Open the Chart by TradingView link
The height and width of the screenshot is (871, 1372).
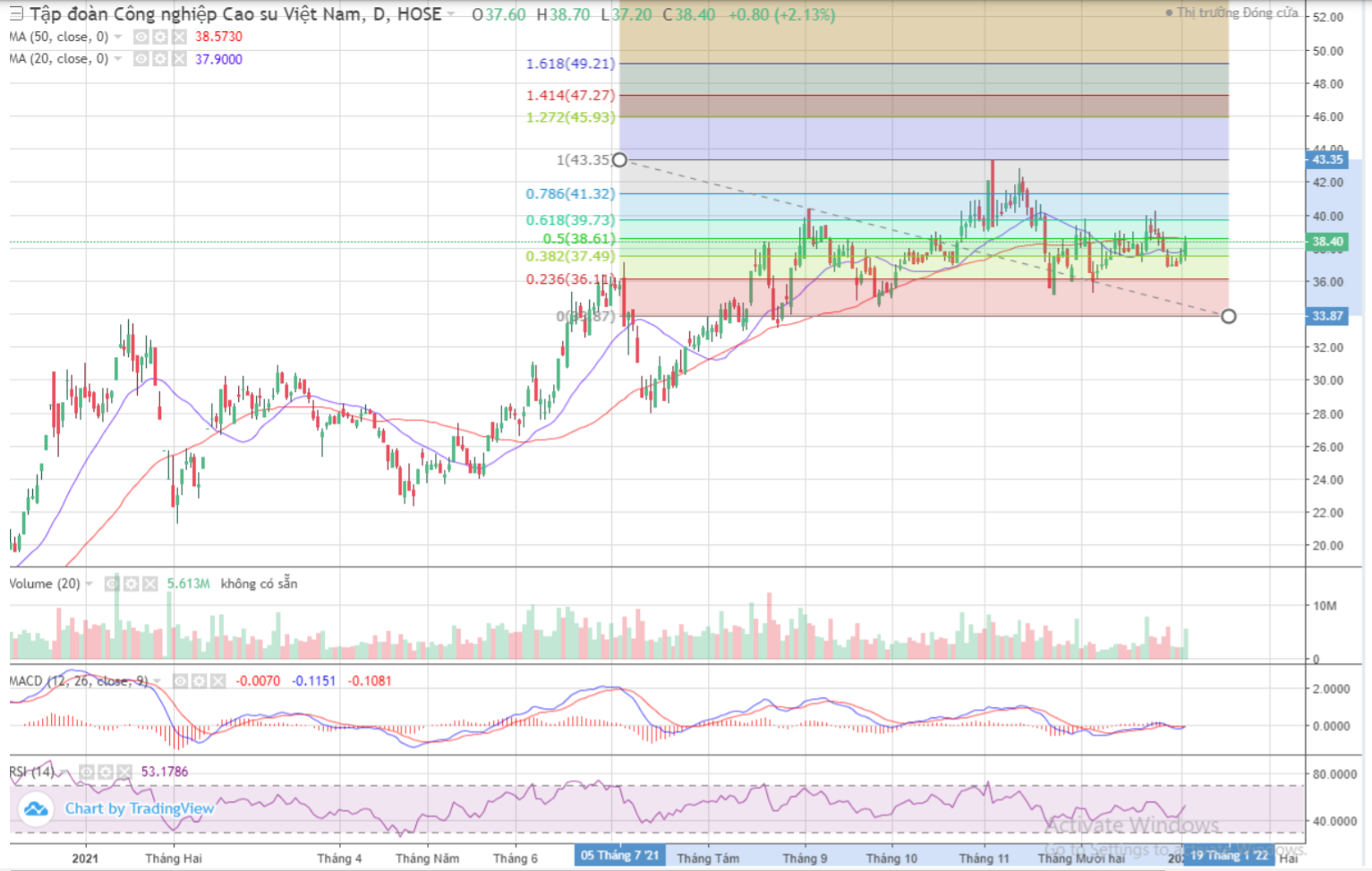click(139, 808)
